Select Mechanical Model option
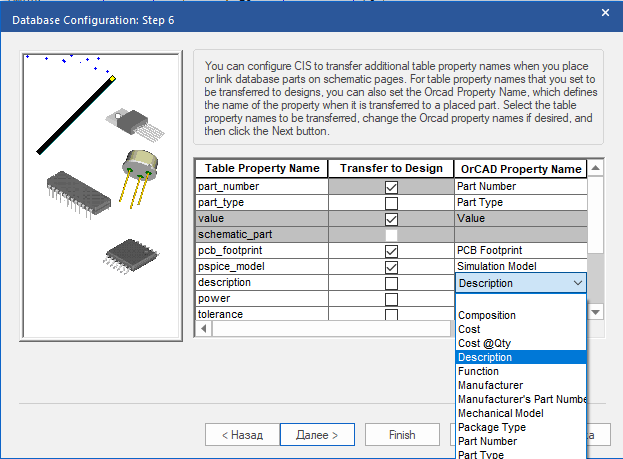 coord(499,413)
